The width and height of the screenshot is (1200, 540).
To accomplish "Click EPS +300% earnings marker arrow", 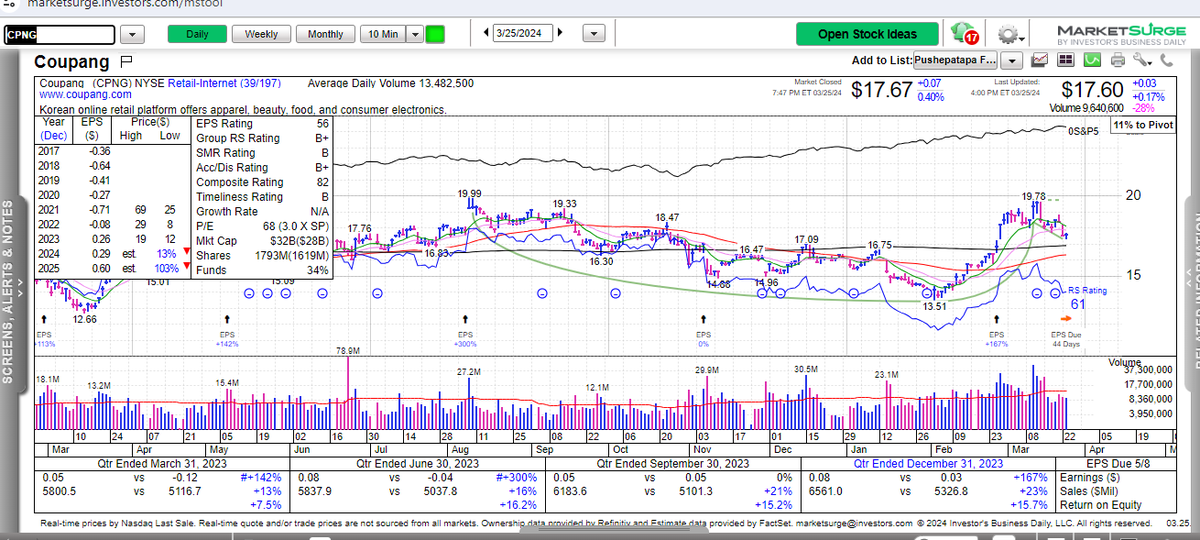I will (x=465, y=318).
